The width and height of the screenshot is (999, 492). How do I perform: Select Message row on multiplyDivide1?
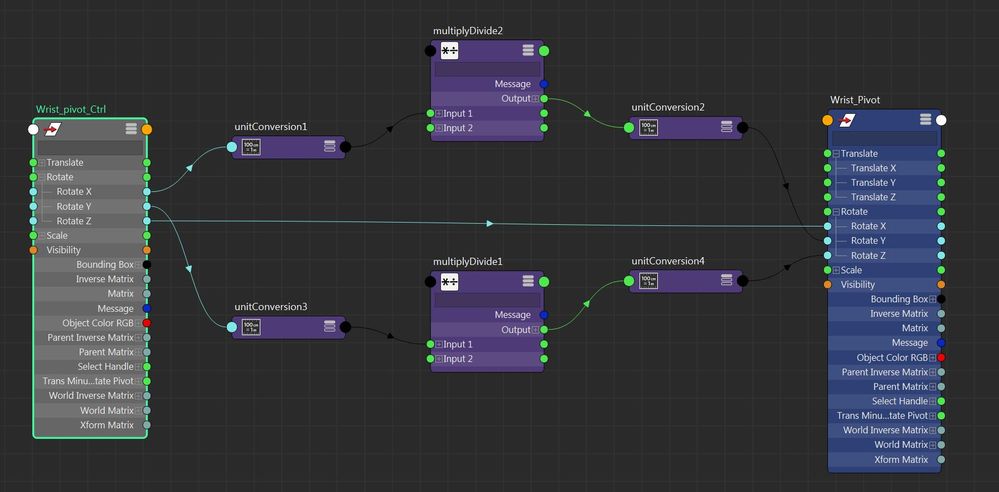tap(487, 315)
